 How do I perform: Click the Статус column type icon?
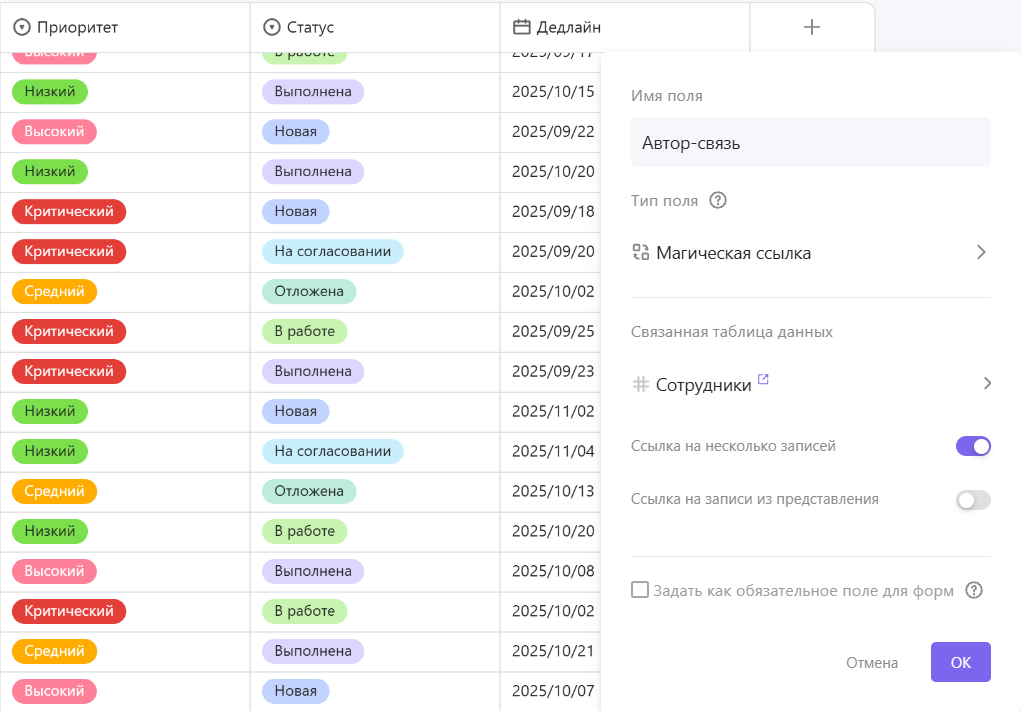pos(272,27)
